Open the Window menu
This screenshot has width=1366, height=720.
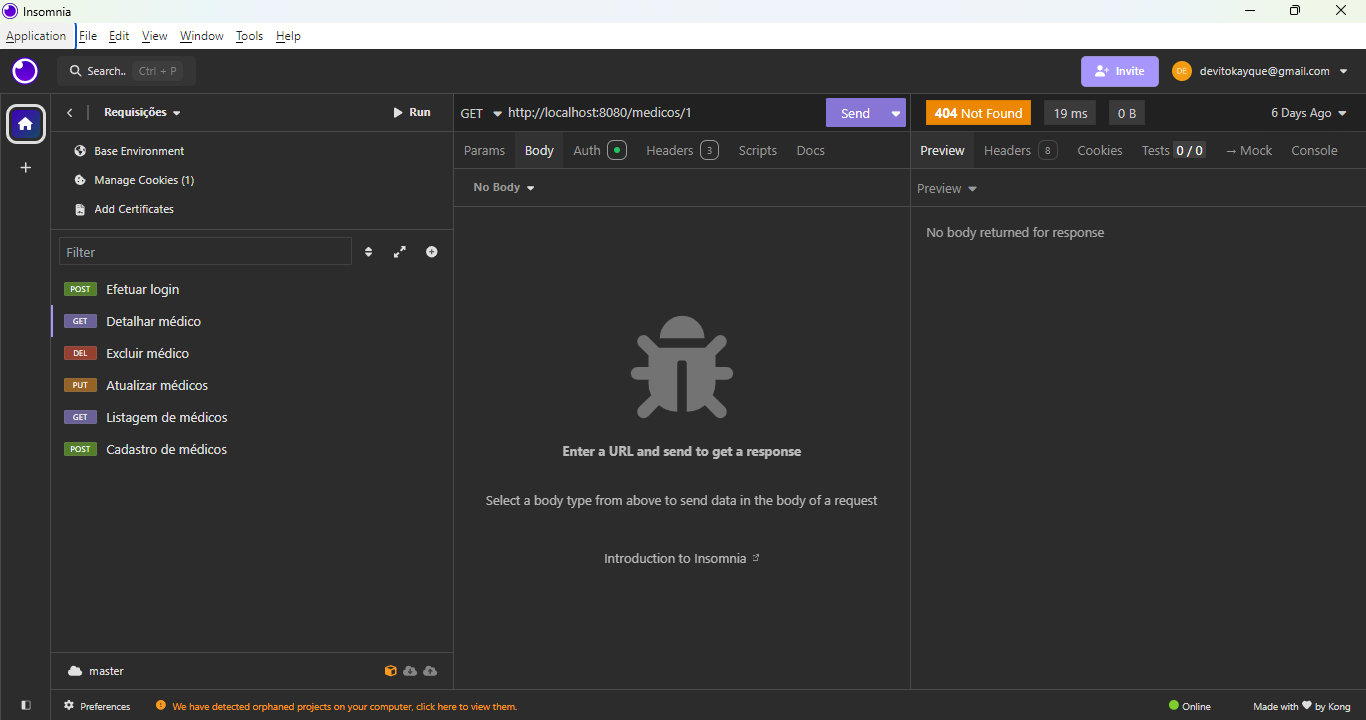tap(202, 36)
